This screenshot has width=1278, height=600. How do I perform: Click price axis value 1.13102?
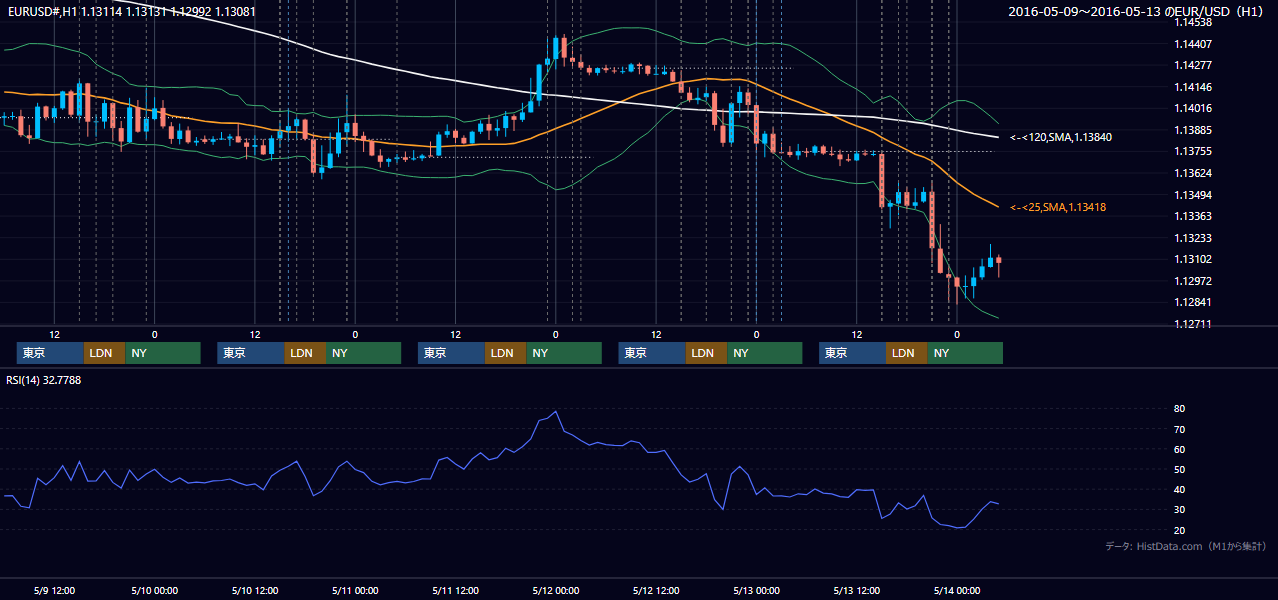(1194, 259)
